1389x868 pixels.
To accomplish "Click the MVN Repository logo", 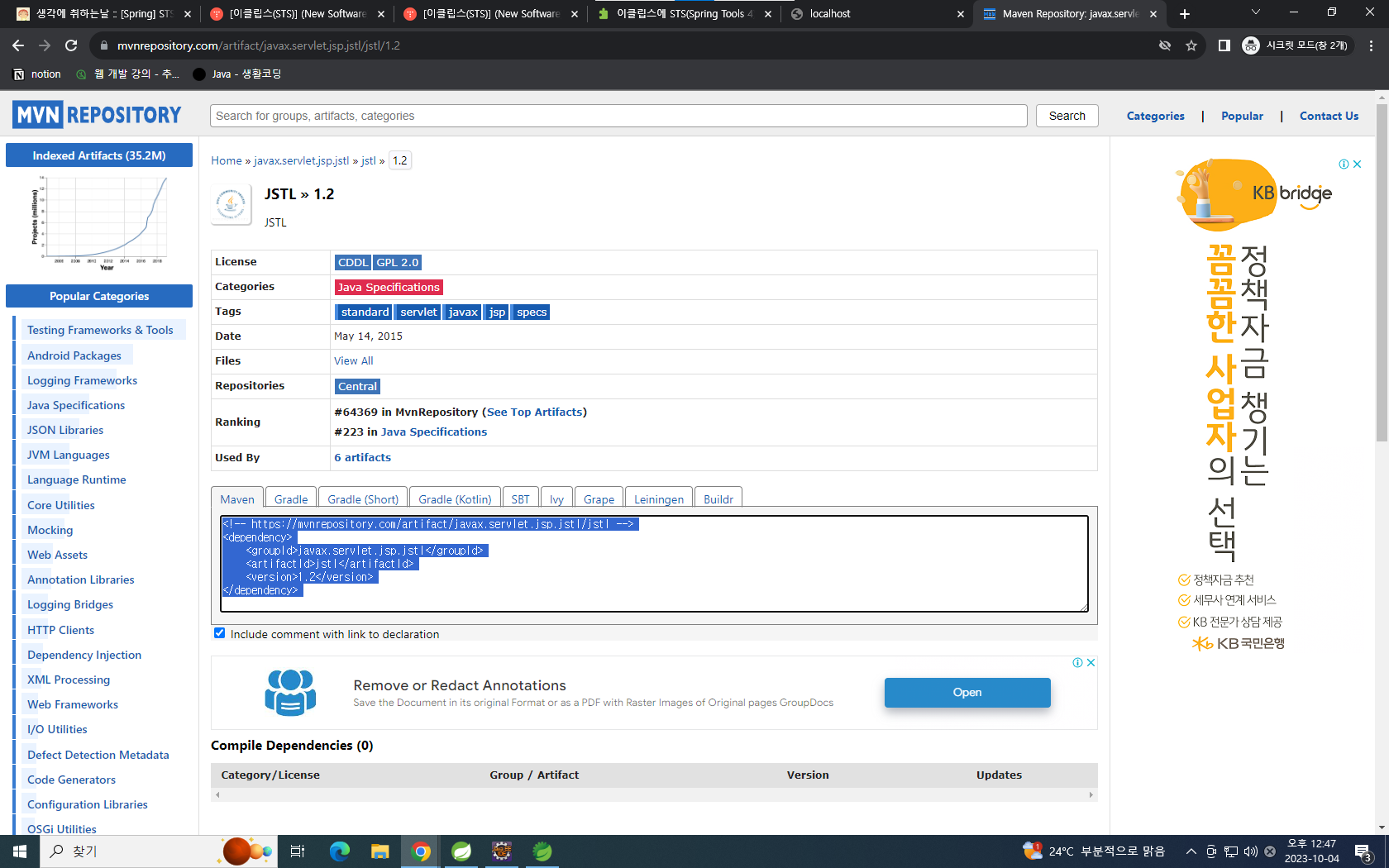I will [x=97, y=115].
